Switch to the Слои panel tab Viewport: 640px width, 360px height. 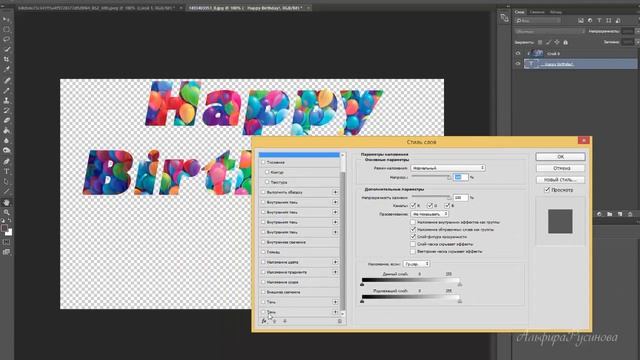[x=520, y=12]
